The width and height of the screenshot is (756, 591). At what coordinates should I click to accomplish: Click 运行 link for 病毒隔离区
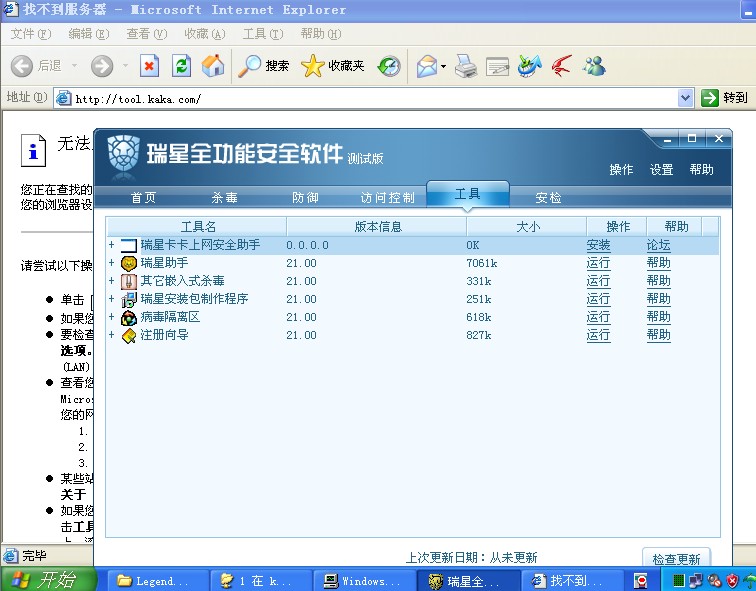[598, 317]
